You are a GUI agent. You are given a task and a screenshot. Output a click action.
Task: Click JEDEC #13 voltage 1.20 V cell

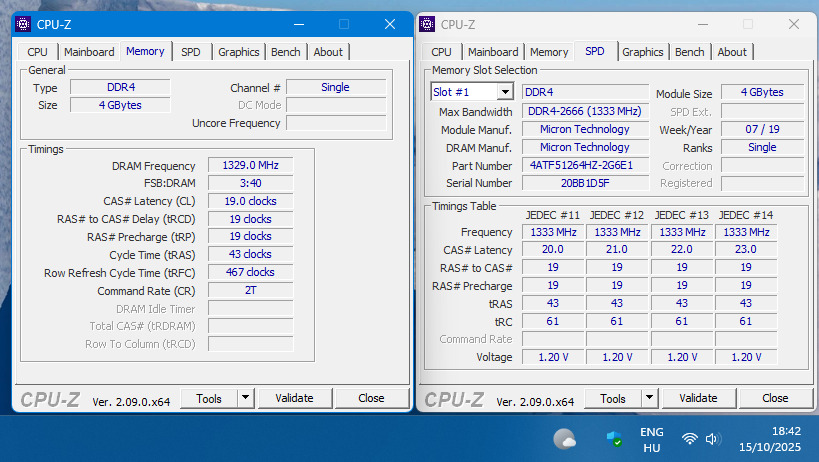click(x=682, y=357)
